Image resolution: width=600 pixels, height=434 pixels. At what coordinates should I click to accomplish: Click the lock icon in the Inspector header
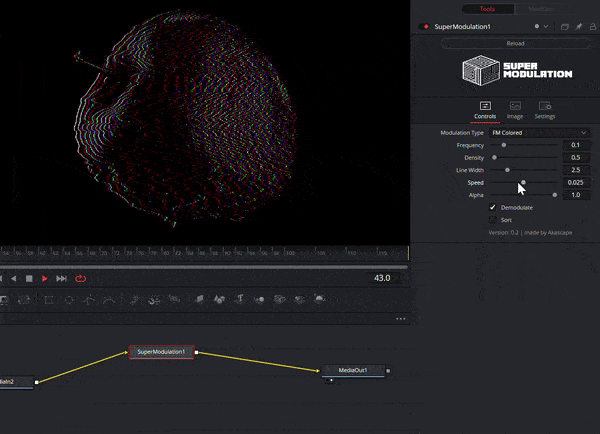coord(591,26)
